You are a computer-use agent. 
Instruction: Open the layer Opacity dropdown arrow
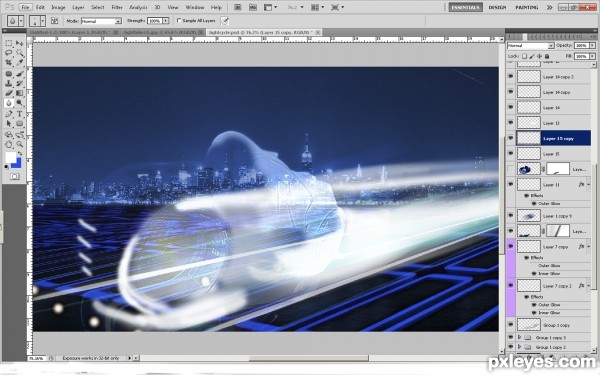click(593, 46)
